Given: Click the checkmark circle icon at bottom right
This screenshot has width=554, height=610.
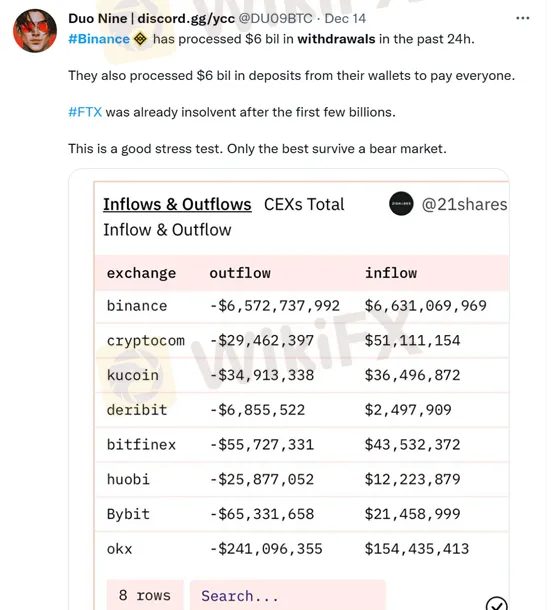Looking at the screenshot, I should point(497,603).
